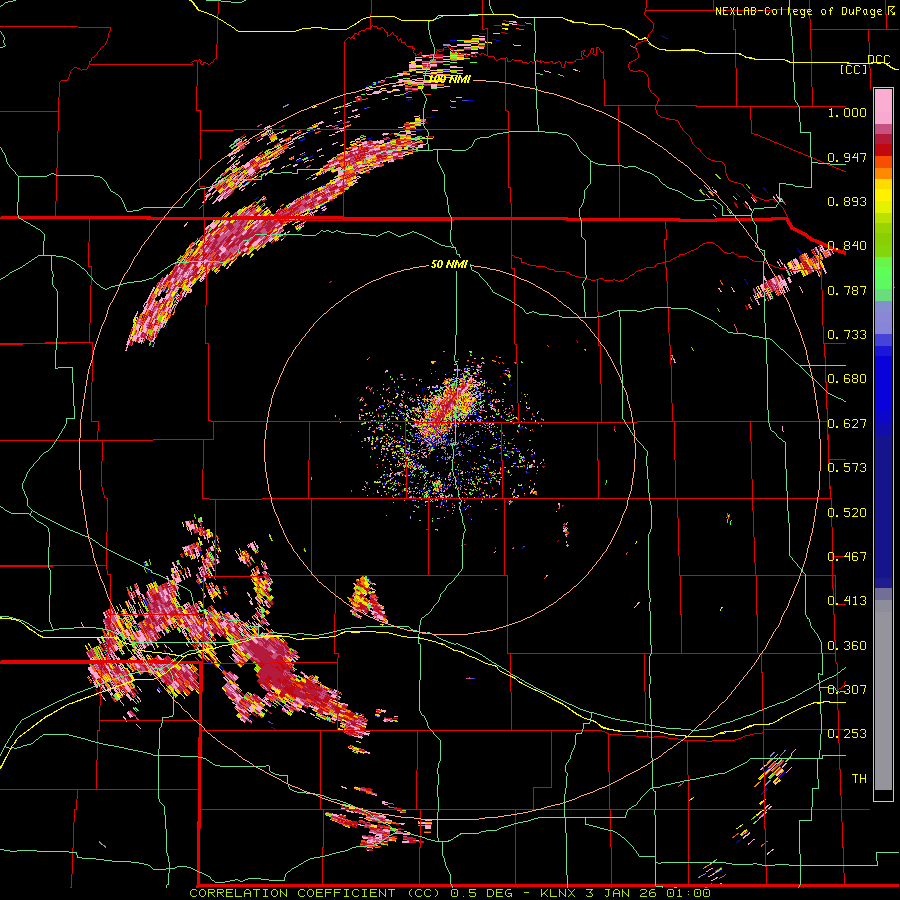This screenshot has height=900, width=900.
Task: Click the 50 NMI range ring label
Action: pyautogui.click(x=449, y=265)
